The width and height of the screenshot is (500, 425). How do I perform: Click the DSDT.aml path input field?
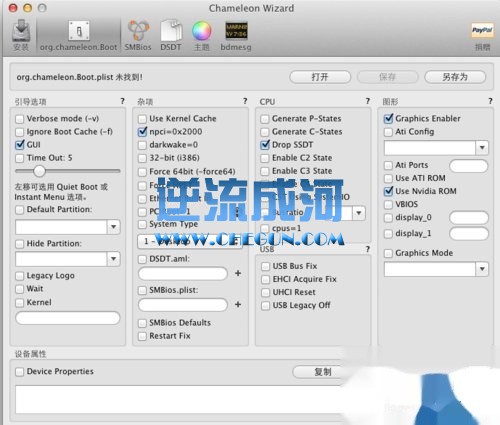(x=183, y=274)
